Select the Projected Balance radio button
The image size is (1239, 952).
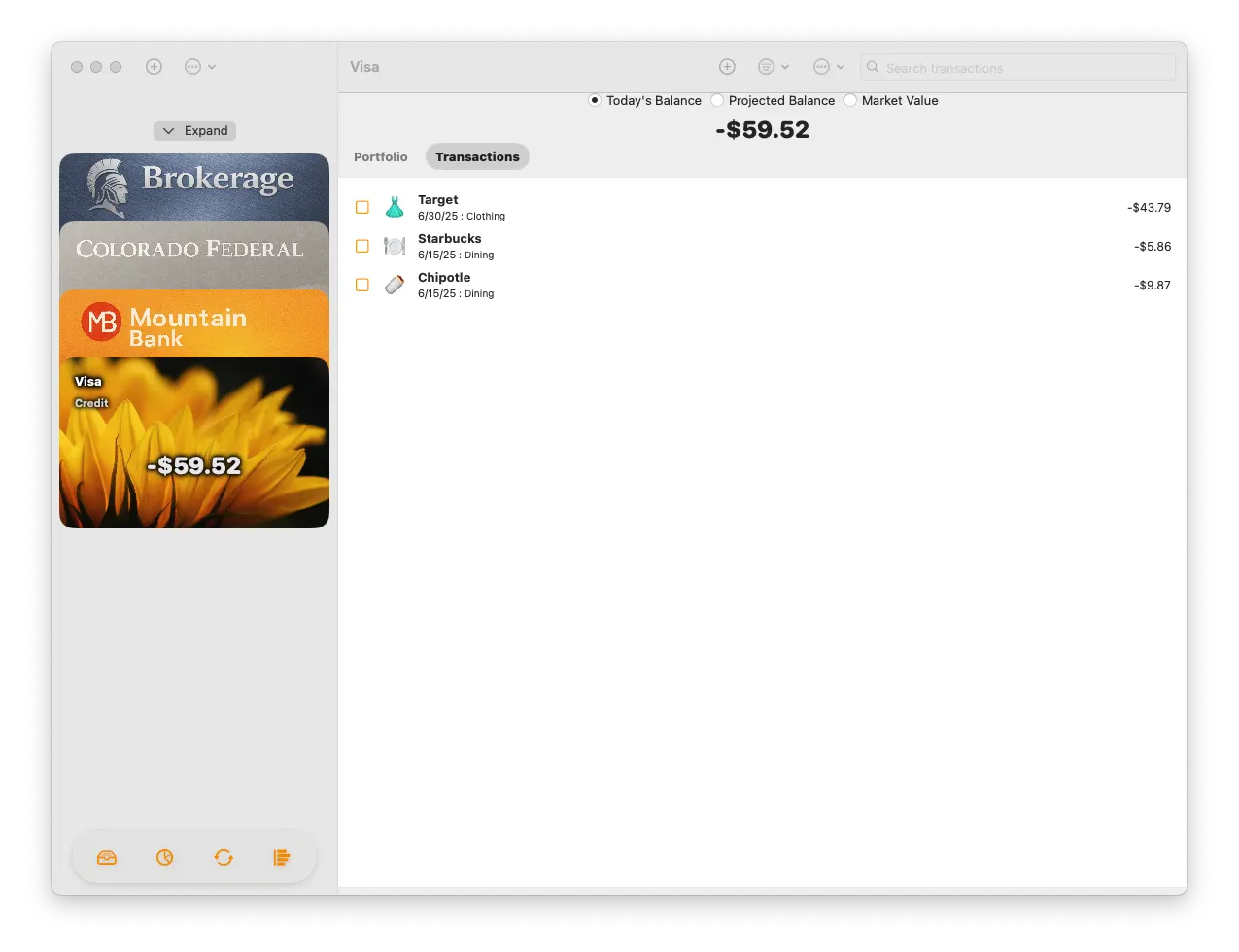click(x=717, y=100)
